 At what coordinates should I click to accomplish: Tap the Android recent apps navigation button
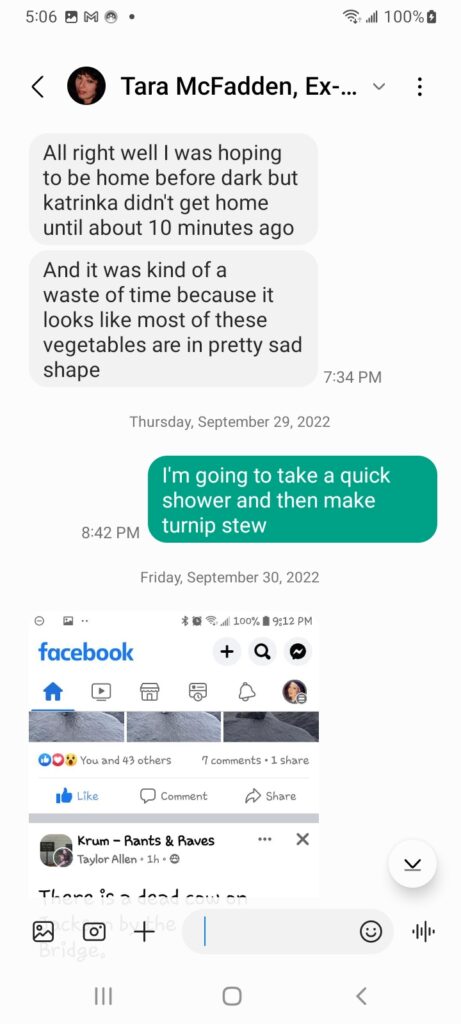[x=103, y=996]
